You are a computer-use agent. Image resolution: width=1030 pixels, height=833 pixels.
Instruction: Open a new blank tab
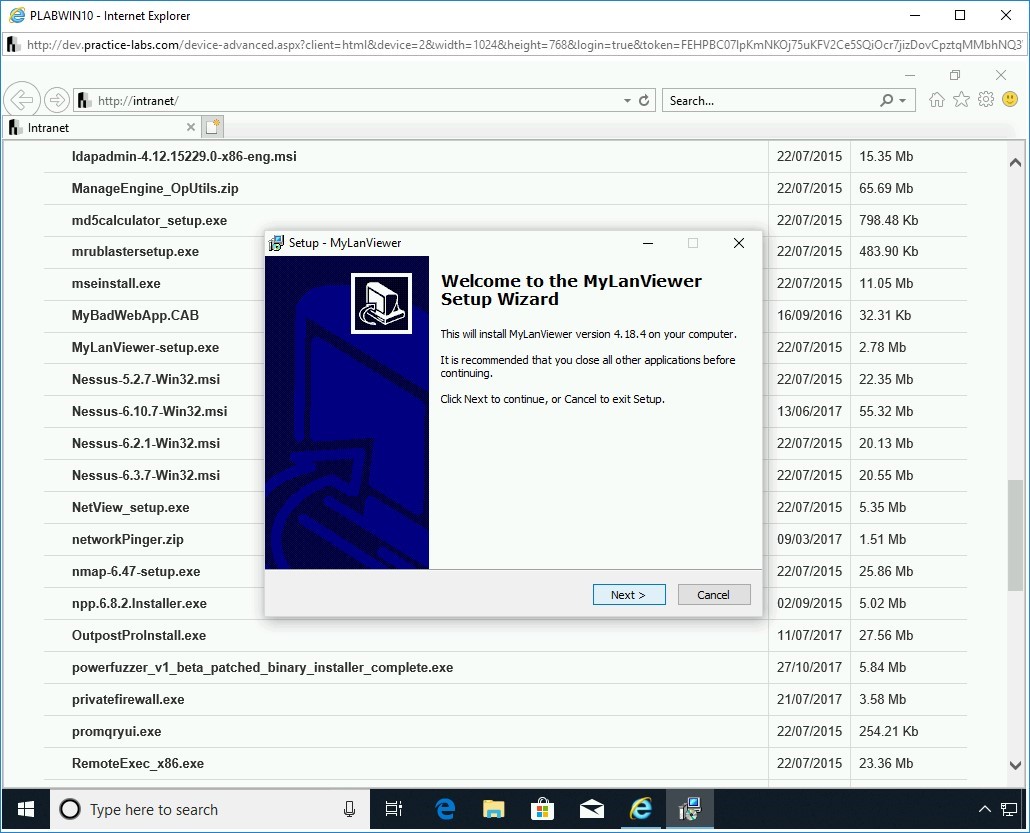coord(212,127)
